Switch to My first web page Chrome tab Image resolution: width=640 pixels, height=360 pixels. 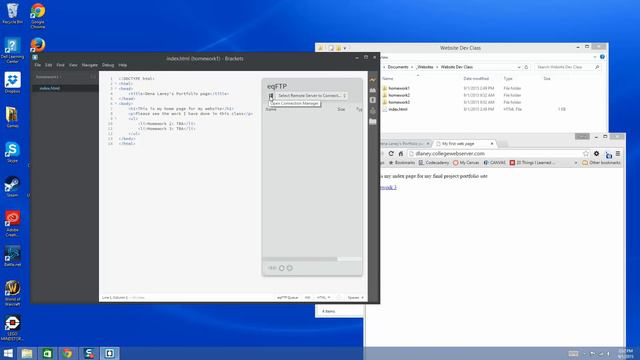click(x=465, y=144)
